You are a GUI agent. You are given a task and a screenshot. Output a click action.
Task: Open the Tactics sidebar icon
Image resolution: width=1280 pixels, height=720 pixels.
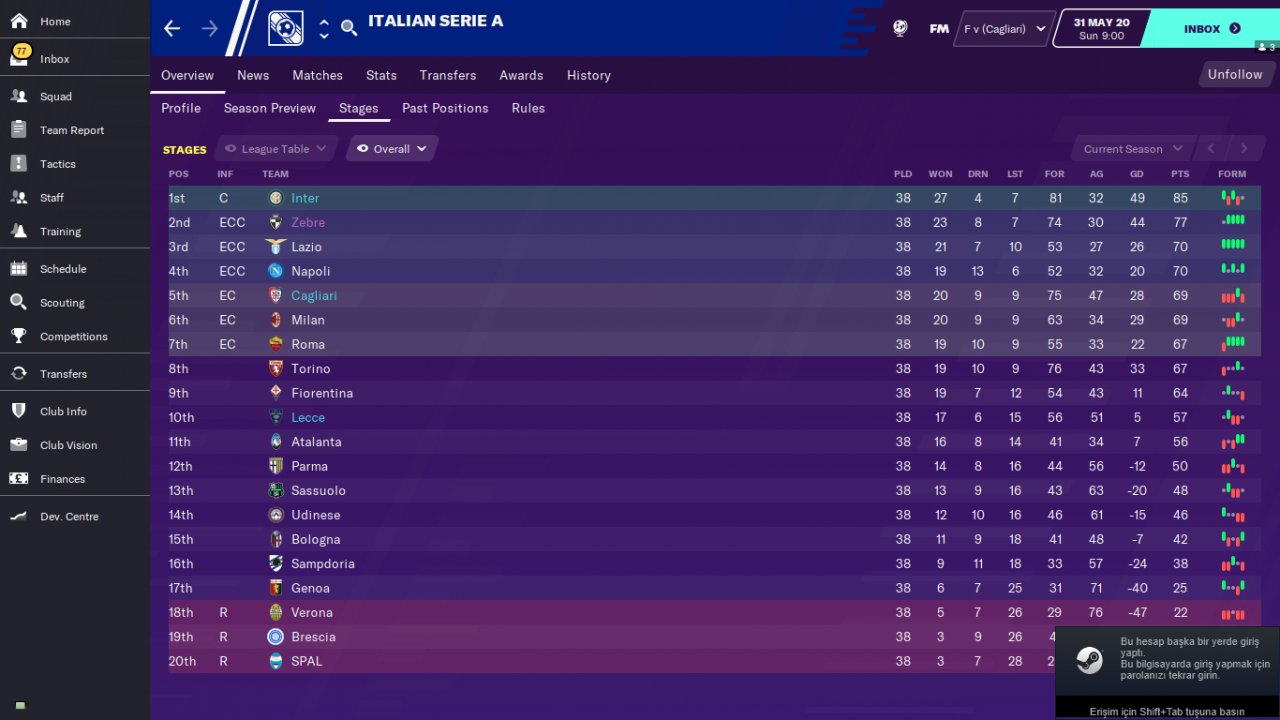tap(19, 164)
